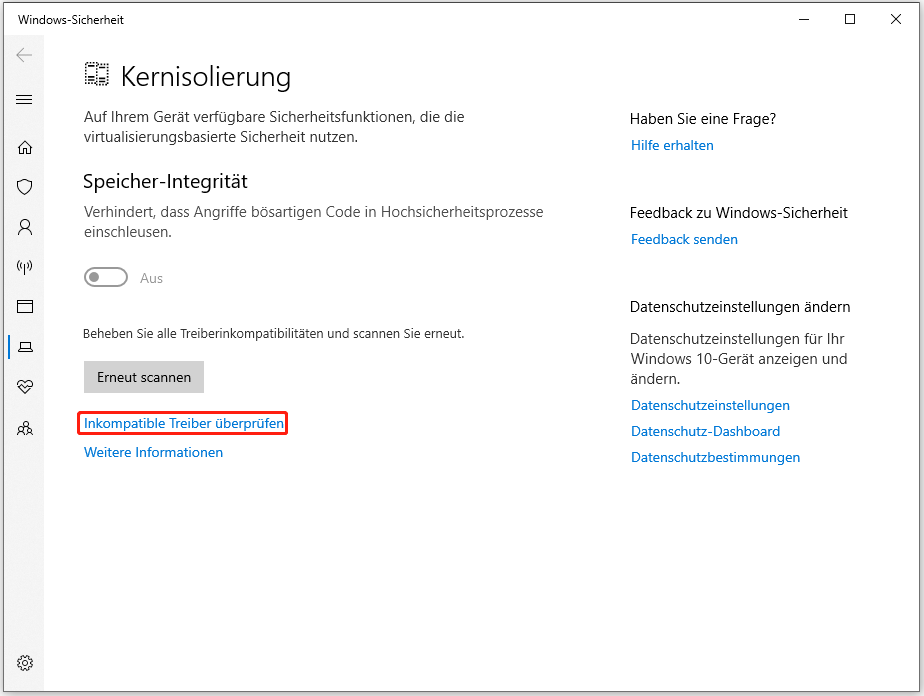Viewport: 924px width, 696px height.
Task: Open virus and threat protection shield icon
Action: click(x=25, y=187)
